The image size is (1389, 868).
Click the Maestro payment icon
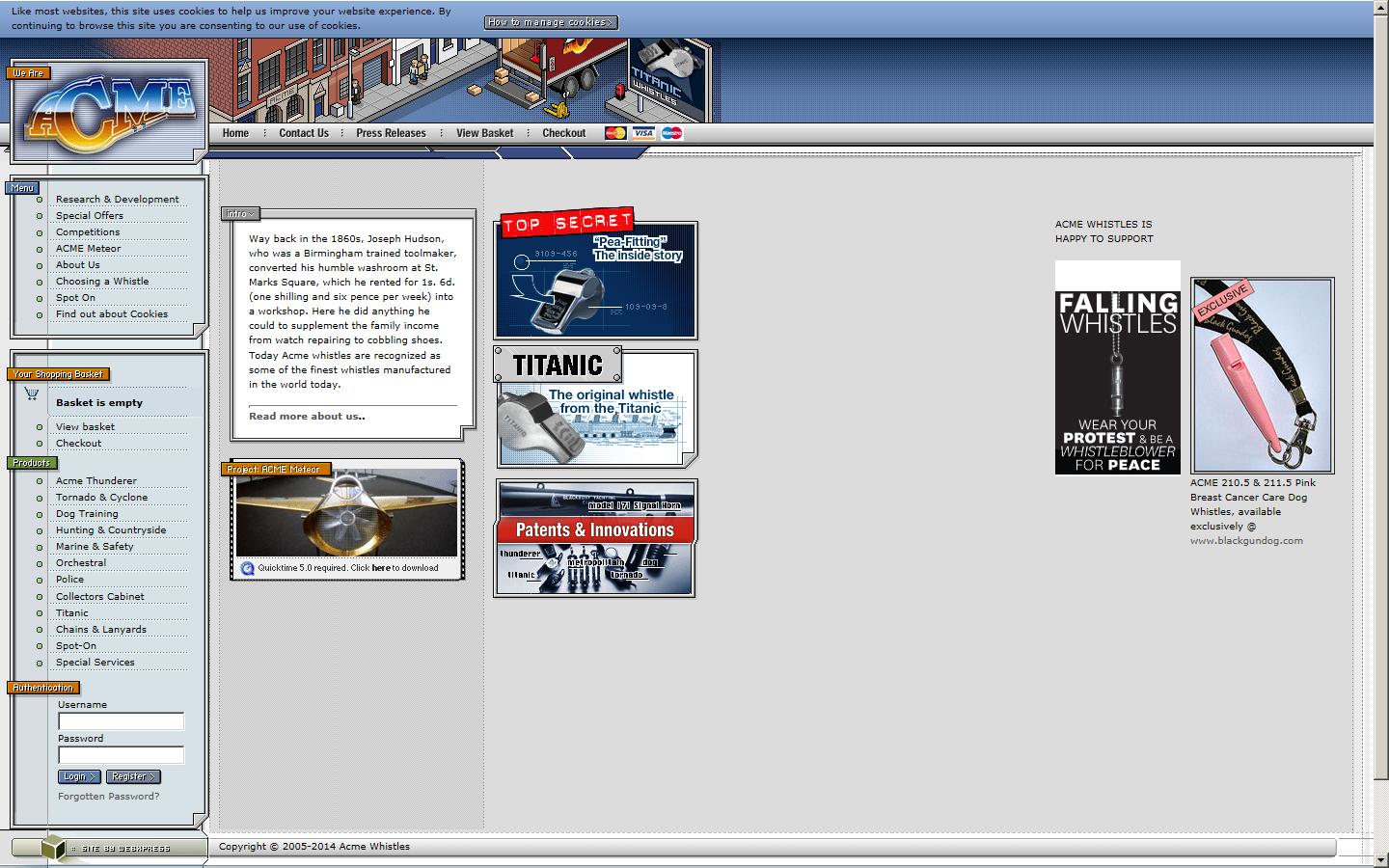pyautogui.click(x=672, y=133)
